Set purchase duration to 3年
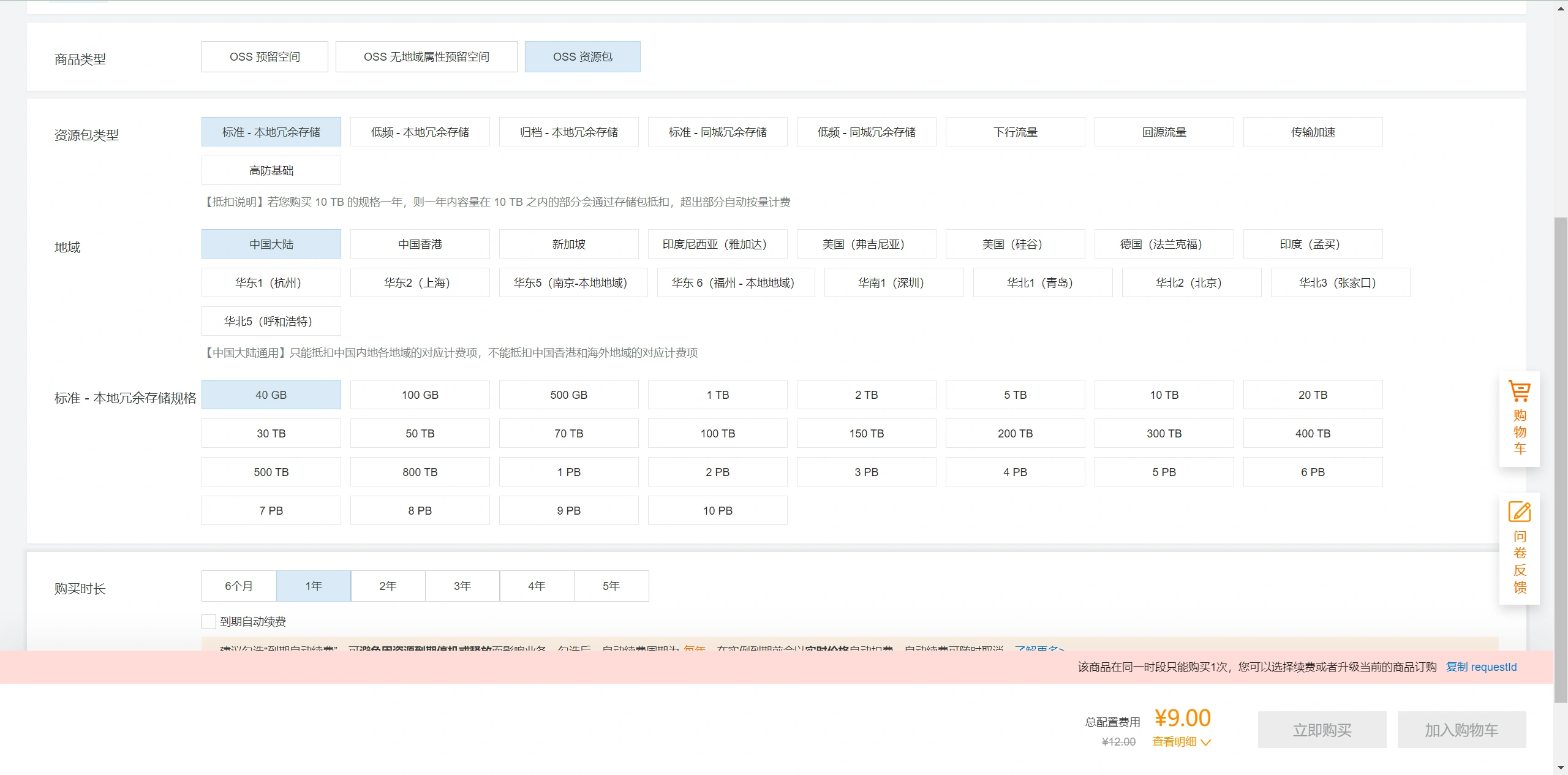Image resolution: width=1568 pixels, height=775 pixels. 462,586
